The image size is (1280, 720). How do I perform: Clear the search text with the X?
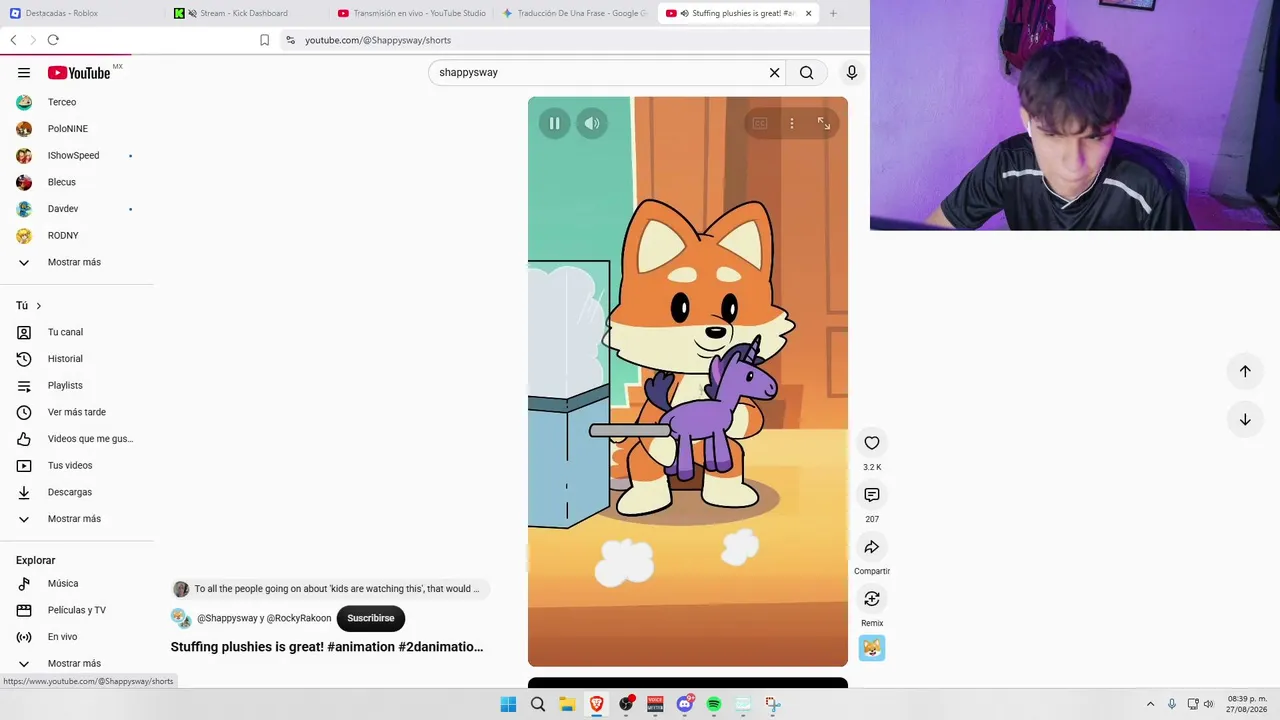(774, 72)
